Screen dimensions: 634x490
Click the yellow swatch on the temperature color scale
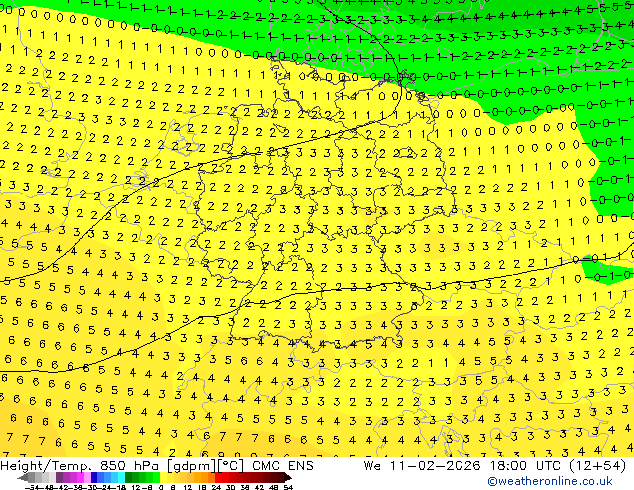(x=163, y=478)
